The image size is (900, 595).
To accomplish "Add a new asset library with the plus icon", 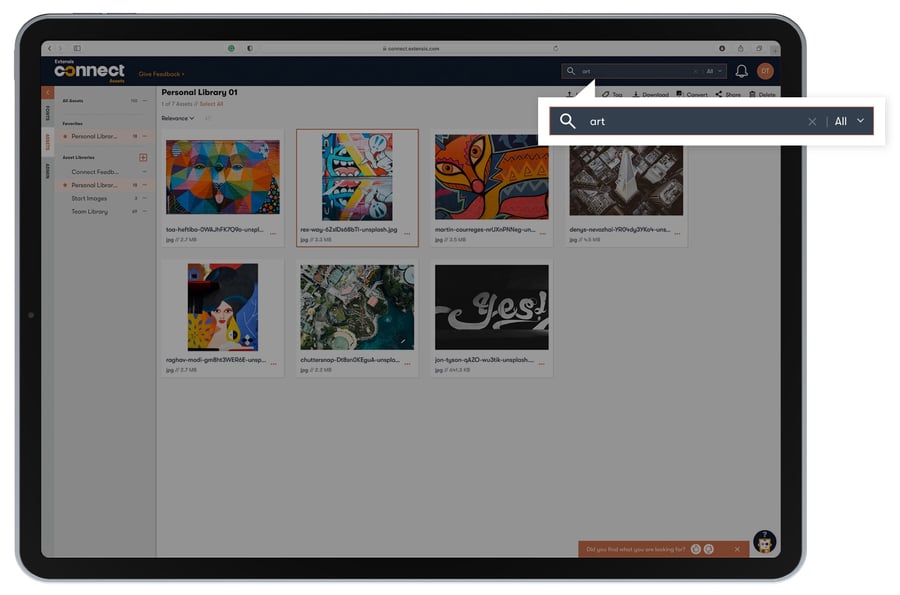I will point(143,157).
